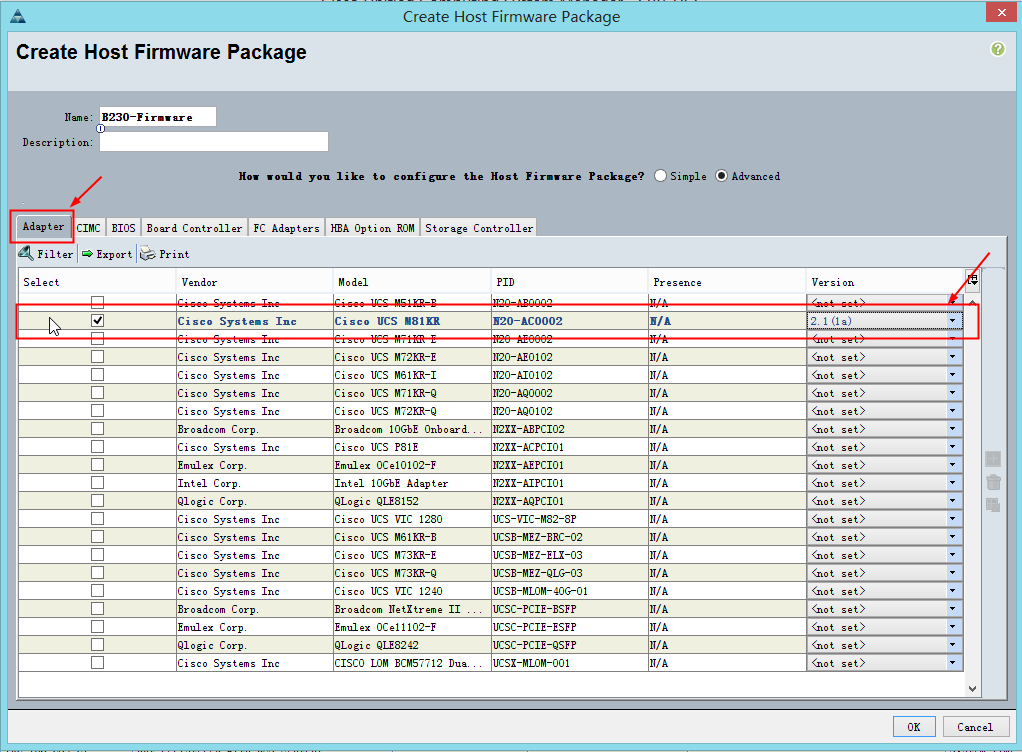This screenshot has height=752, width=1022.
Task: Open version dropdown for QLogic QLE8152
Action: (952, 500)
